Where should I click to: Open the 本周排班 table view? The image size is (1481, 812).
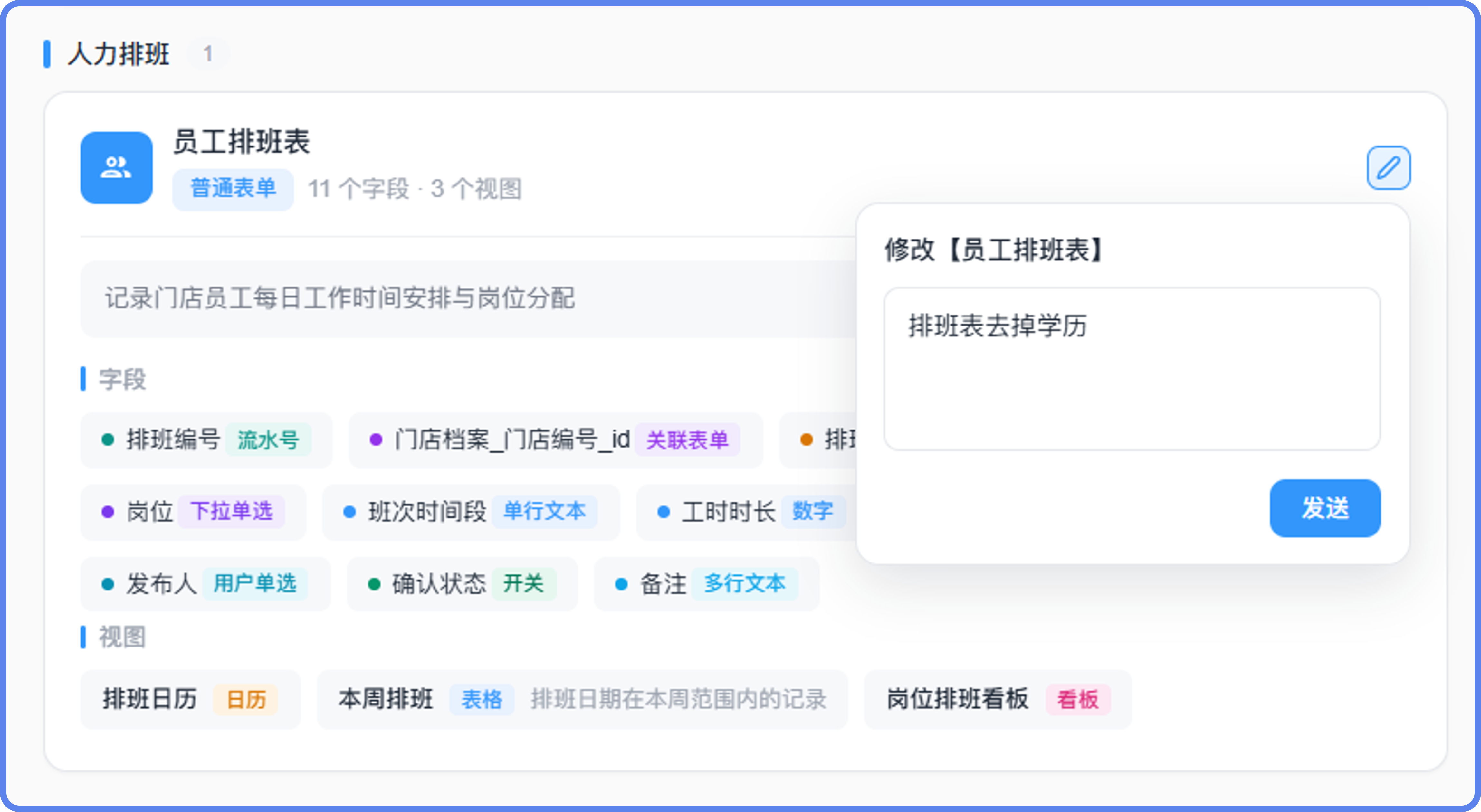582,699
